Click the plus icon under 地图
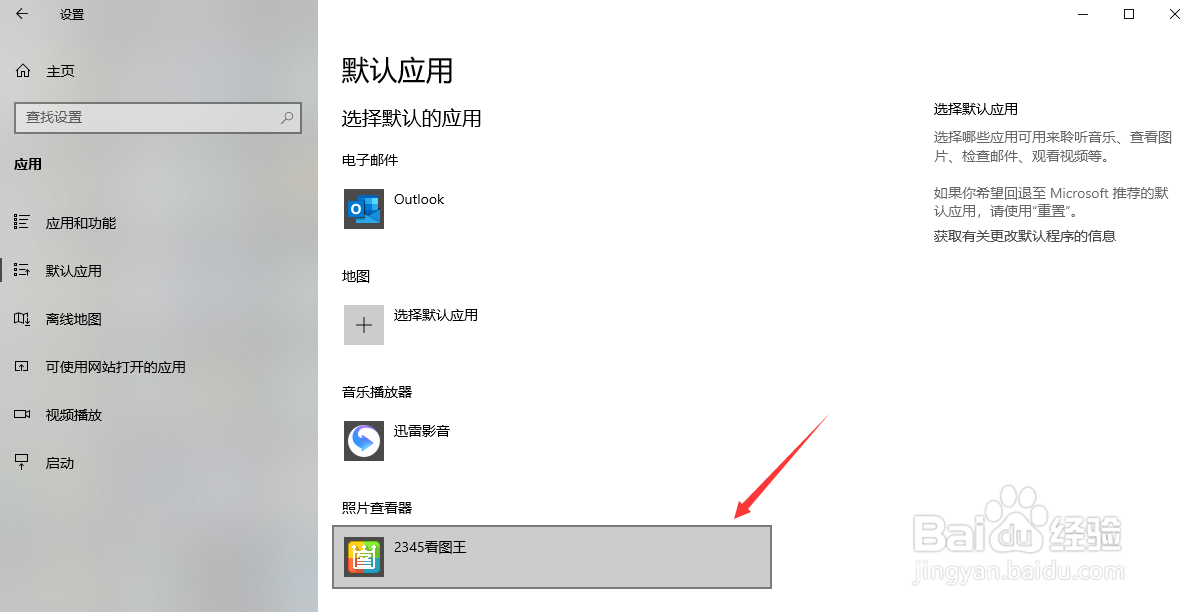Image resolution: width=1190 pixels, height=612 pixels. pos(364,325)
